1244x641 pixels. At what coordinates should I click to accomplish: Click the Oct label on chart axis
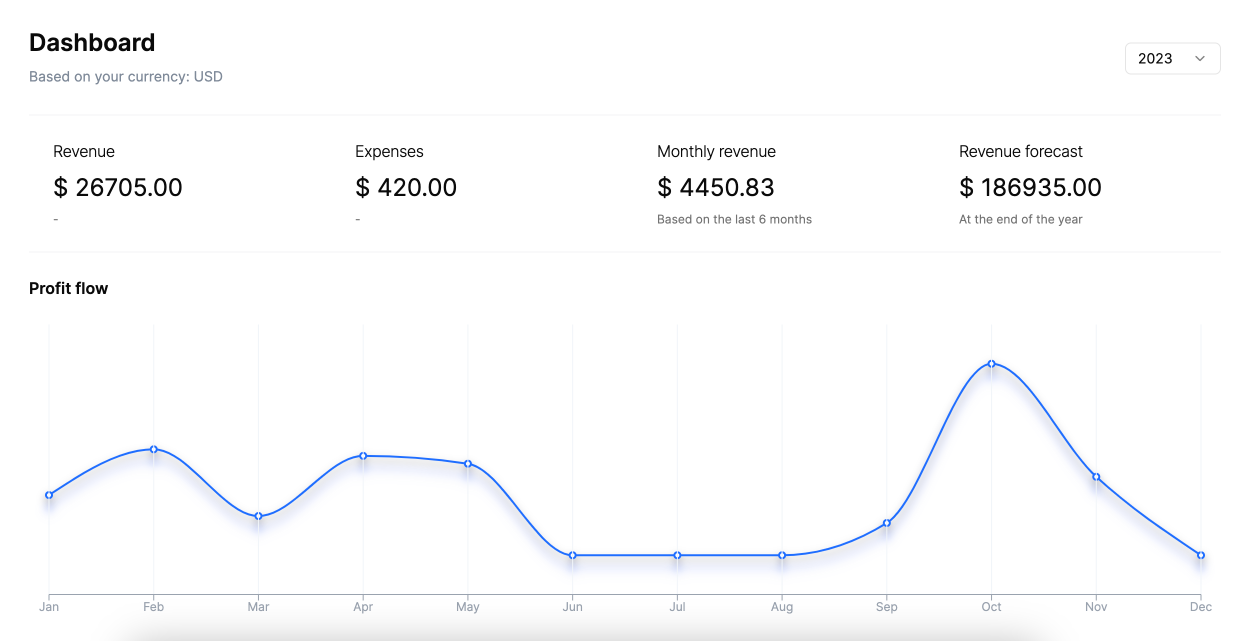tap(991, 607)
